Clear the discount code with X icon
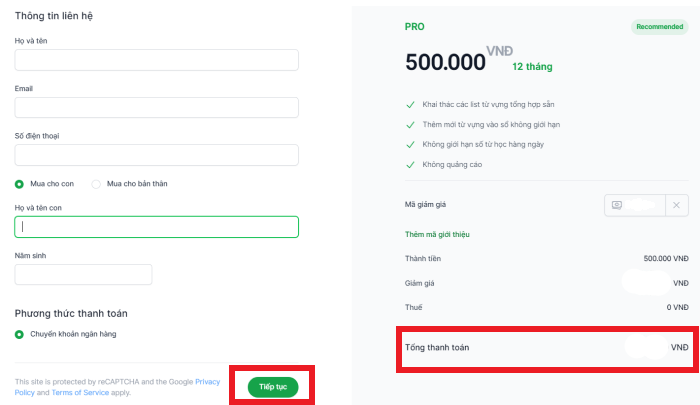 point(676,205)
